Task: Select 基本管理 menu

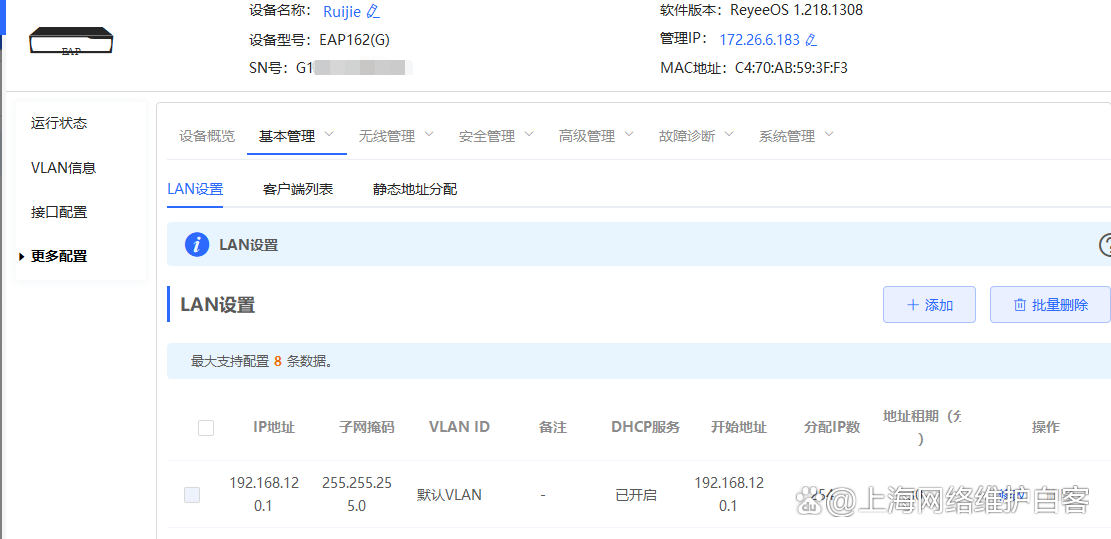Action: (287, 136)
